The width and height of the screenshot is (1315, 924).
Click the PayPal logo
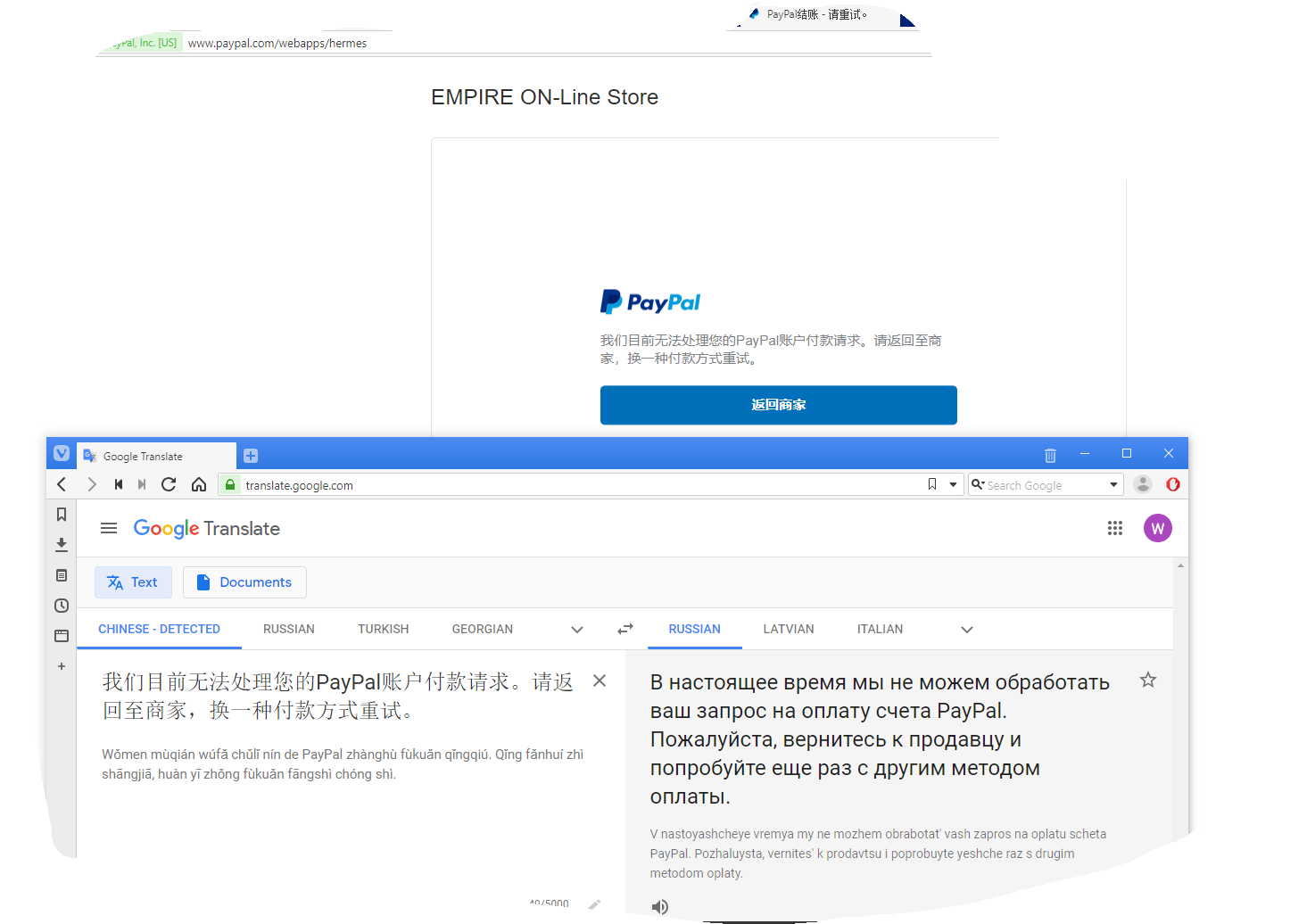pos(650,302)
